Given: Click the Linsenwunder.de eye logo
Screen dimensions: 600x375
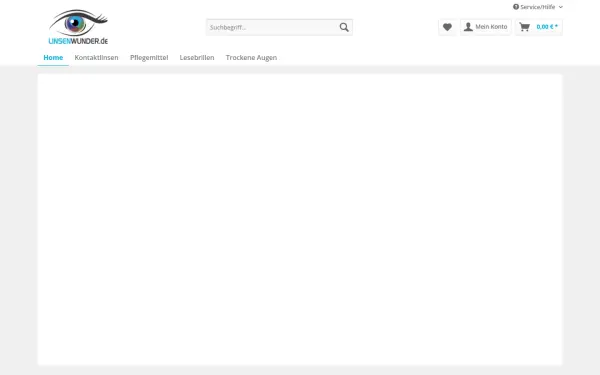Looking at the screenshot, I should pyautogui.click(x=78, y=27).
